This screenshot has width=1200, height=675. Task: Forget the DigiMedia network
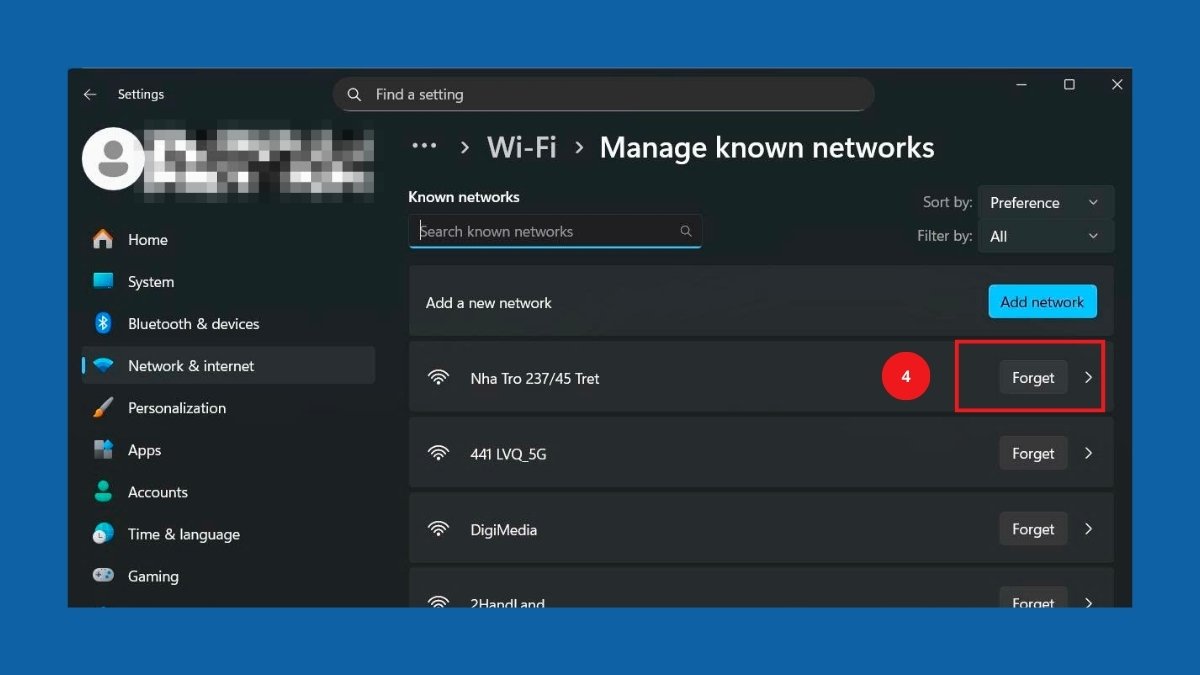click(x=1033, y=528)
